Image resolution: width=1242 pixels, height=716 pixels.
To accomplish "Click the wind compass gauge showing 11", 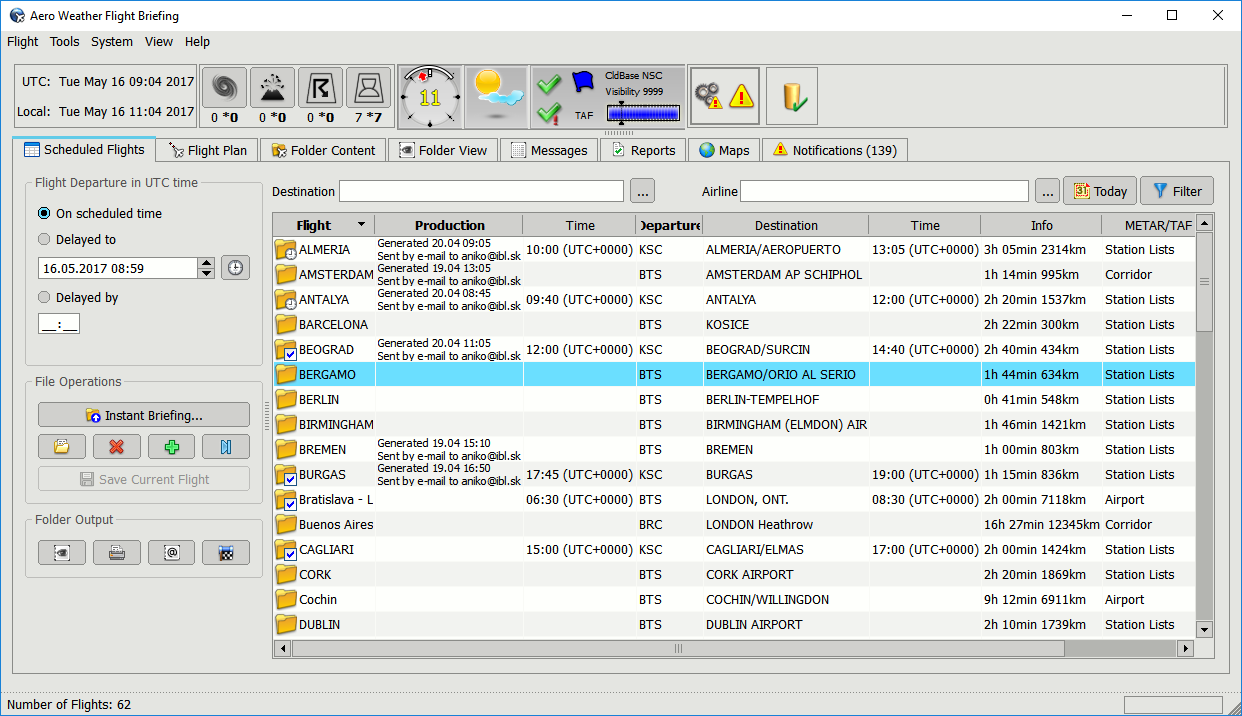I will tap(430, 97).
